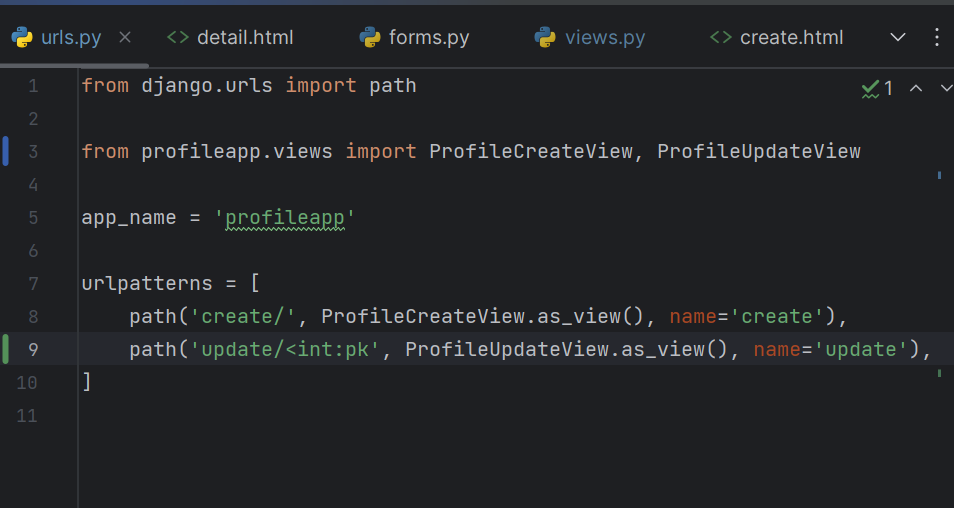This screenshot has width=954, height=508.
Task: Click the HTML icon on create.html tab
Action: point(720,38)
